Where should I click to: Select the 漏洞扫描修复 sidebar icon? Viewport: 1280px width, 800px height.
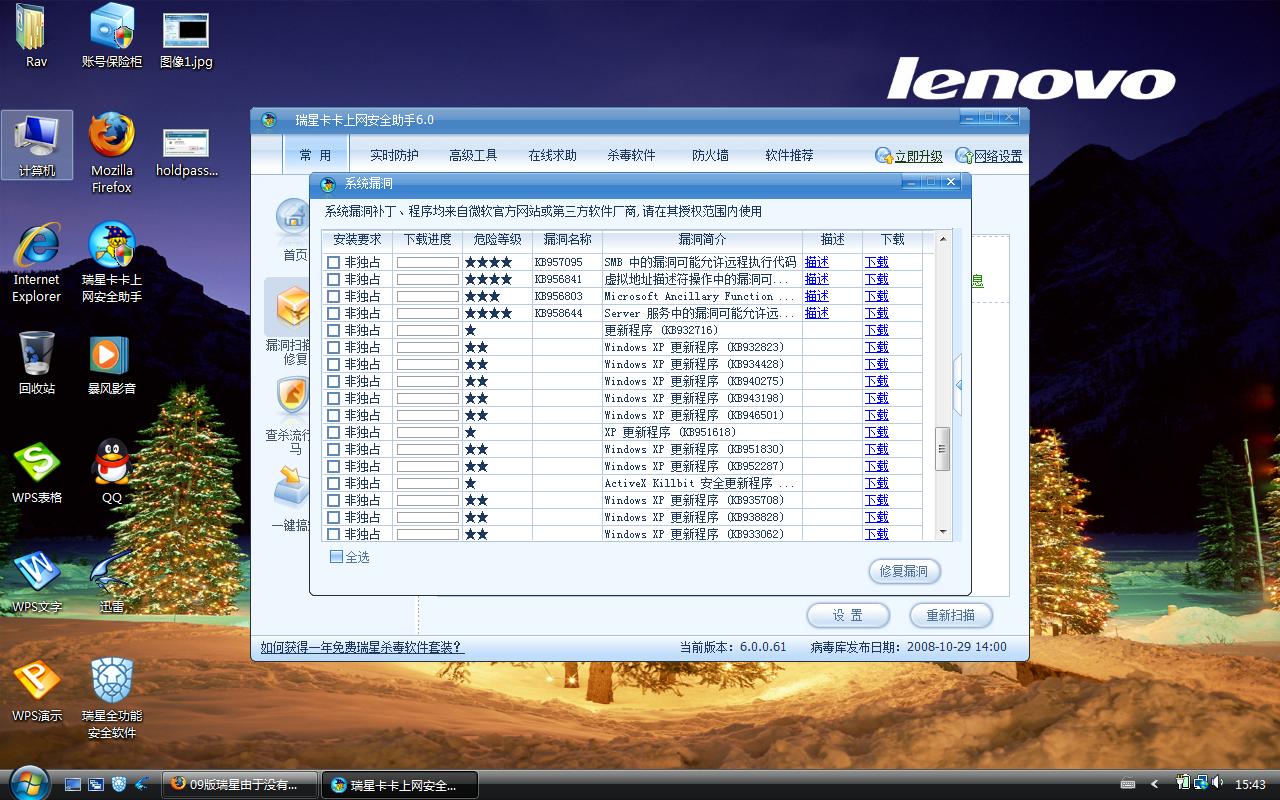(292, 306)
